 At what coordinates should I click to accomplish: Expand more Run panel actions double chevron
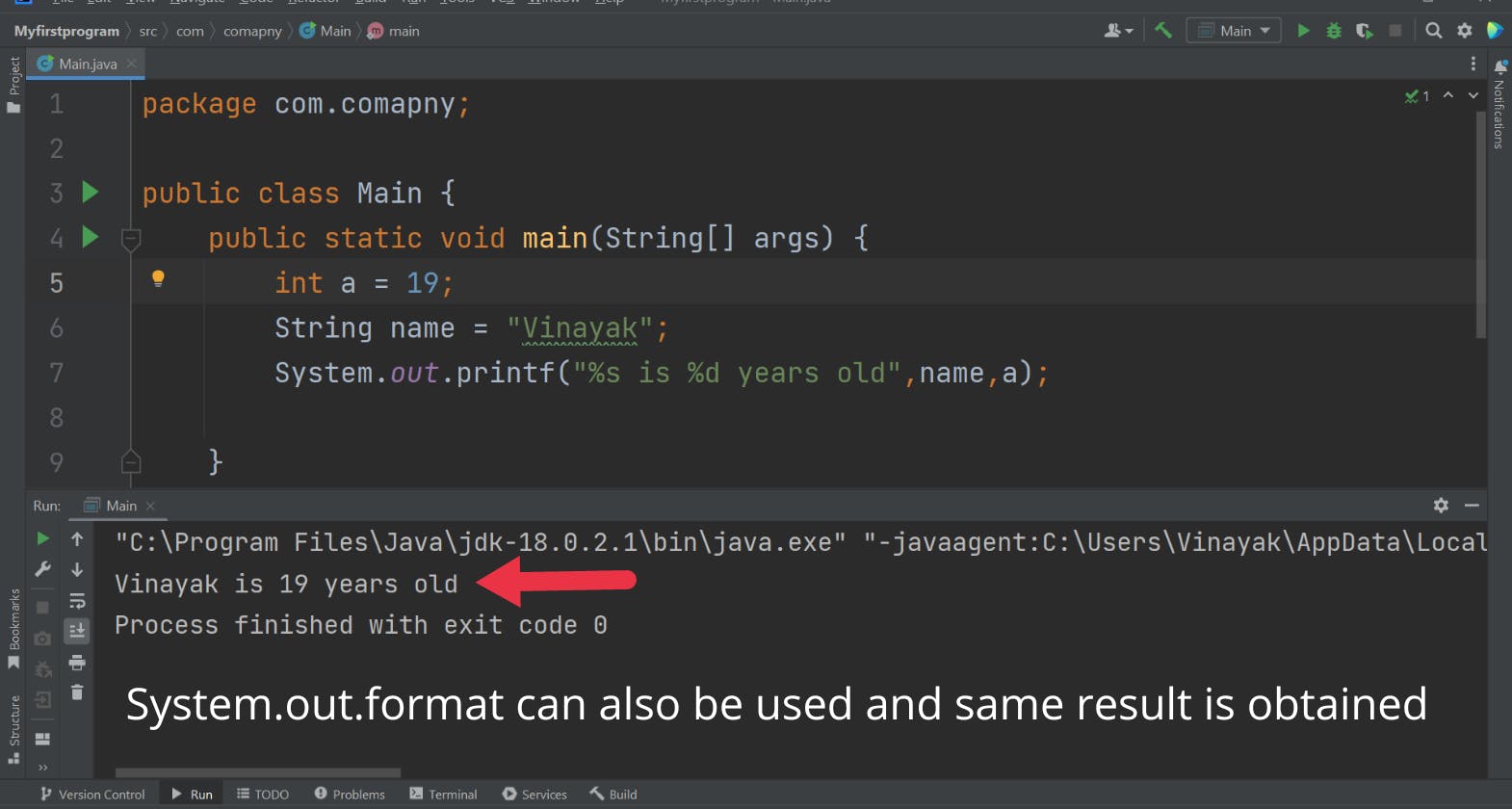click(42, 767)
